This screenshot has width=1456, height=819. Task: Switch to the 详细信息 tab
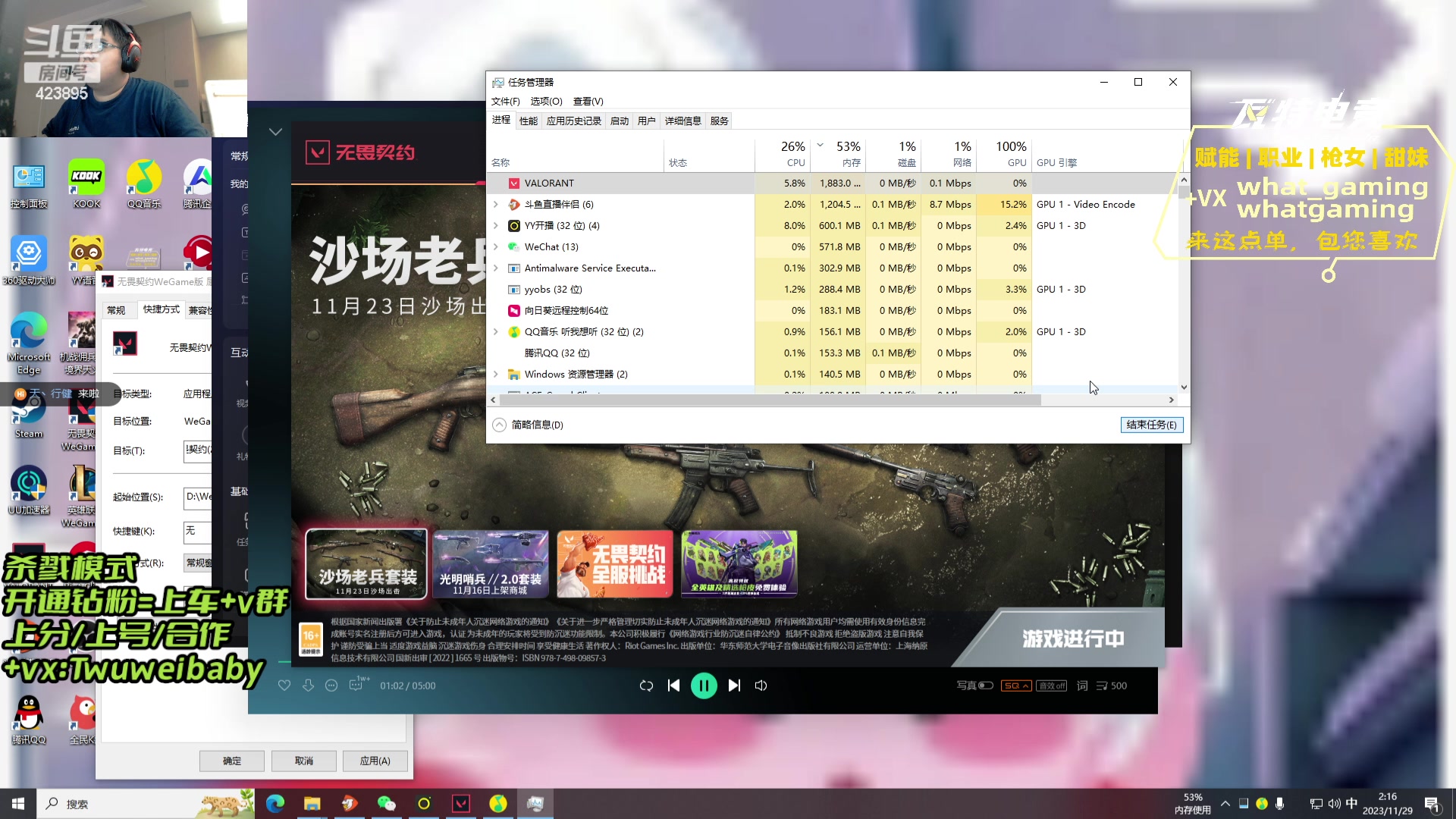coord(683,121)
